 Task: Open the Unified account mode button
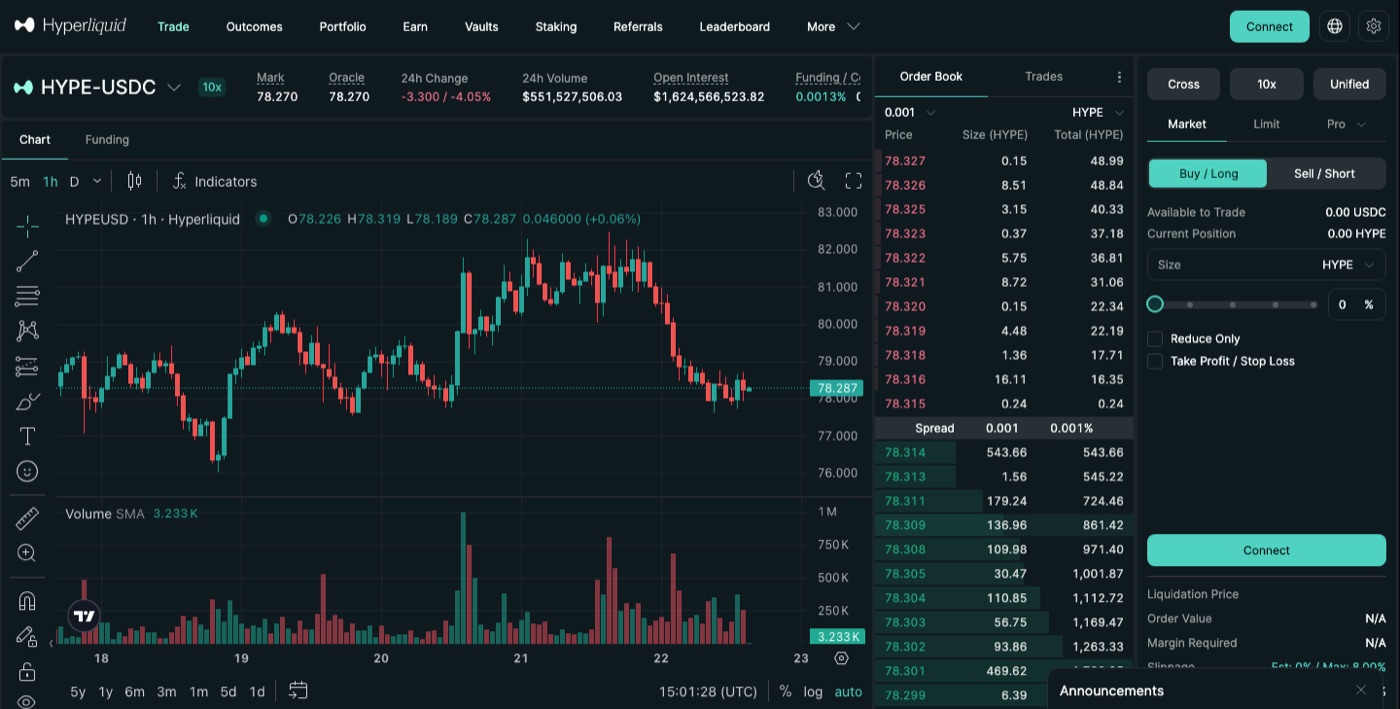[1349, 84]
